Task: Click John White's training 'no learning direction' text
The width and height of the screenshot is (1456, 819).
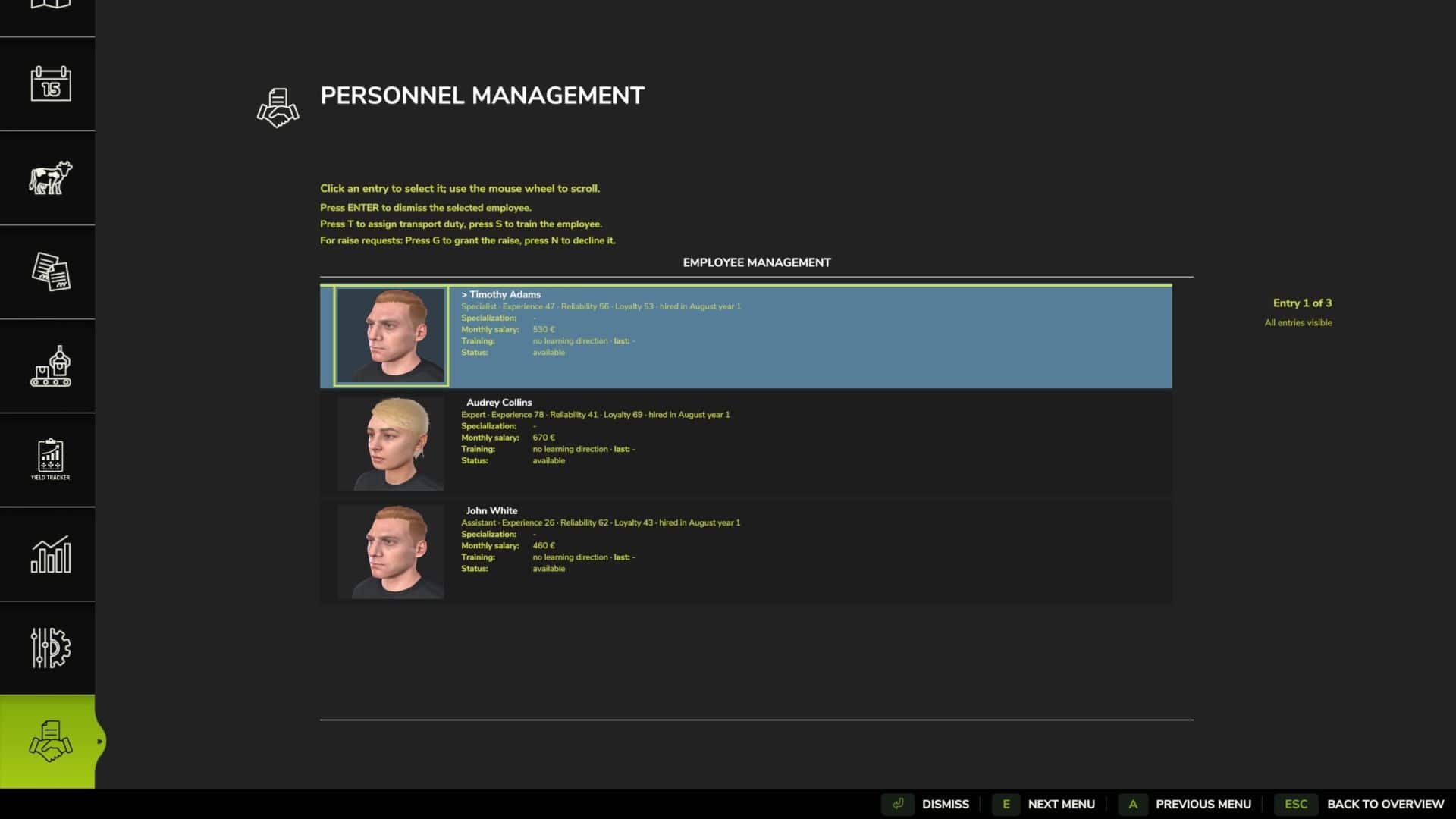Action: click(x=570, y=557)
